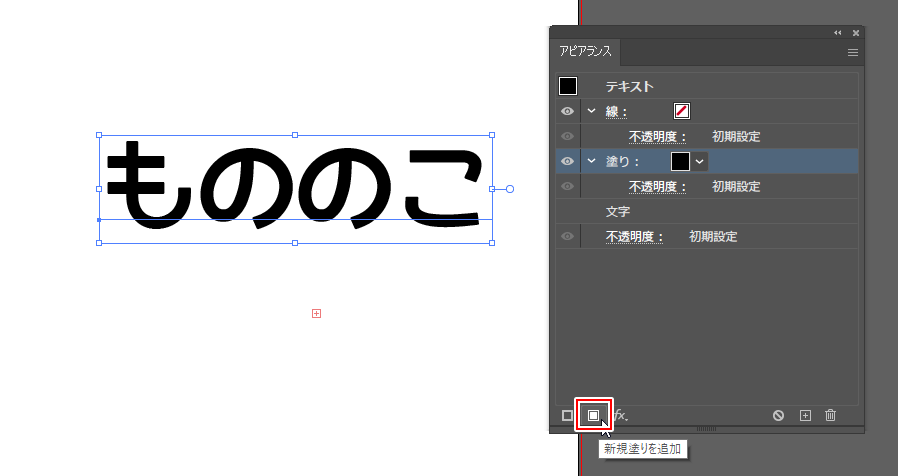Viewport: 898px width, 476px height.
Task: Click the trash Delete Selected Item icon
Action: pos(830,415)
